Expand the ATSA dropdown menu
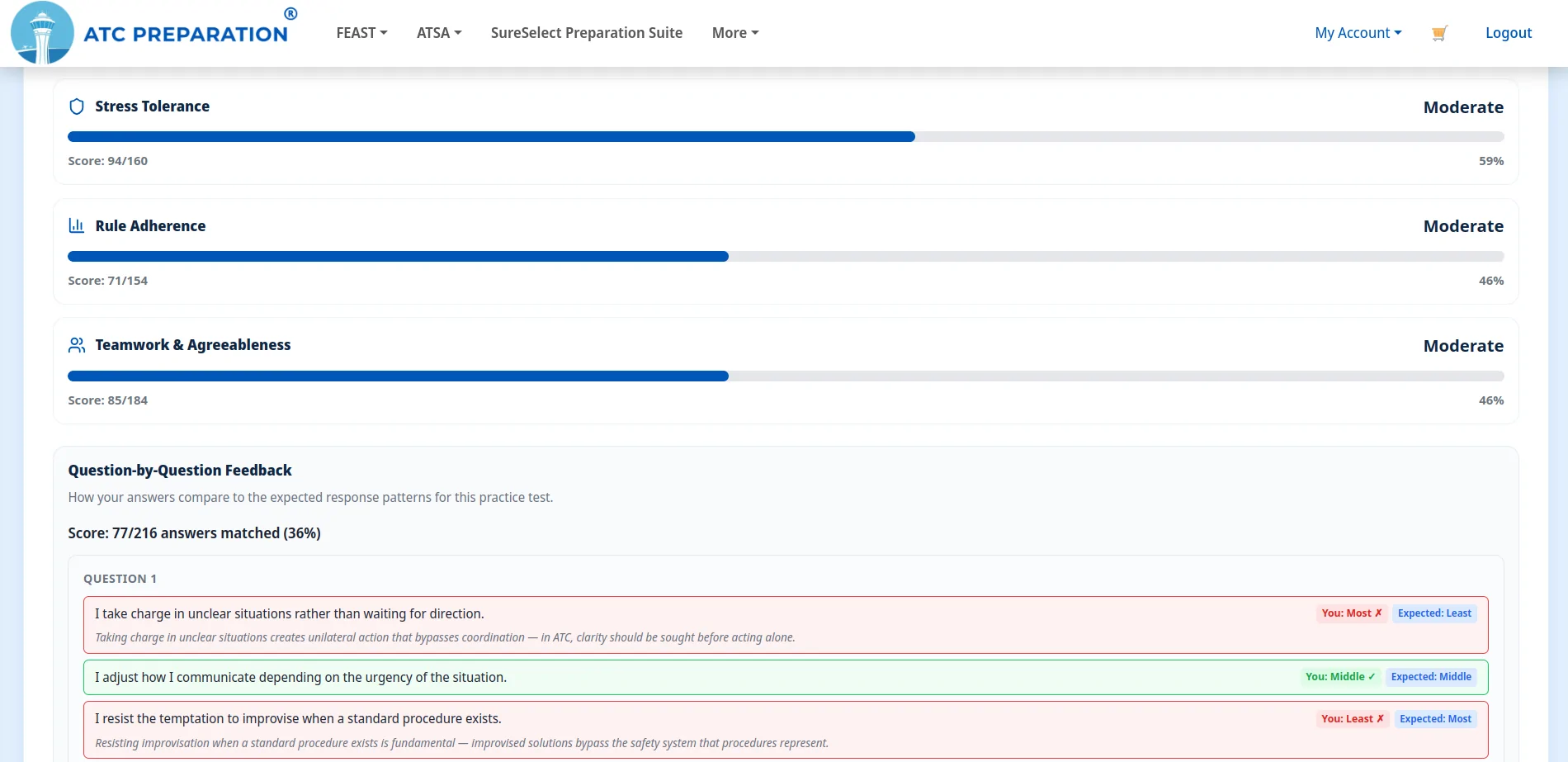 (439, 33)
